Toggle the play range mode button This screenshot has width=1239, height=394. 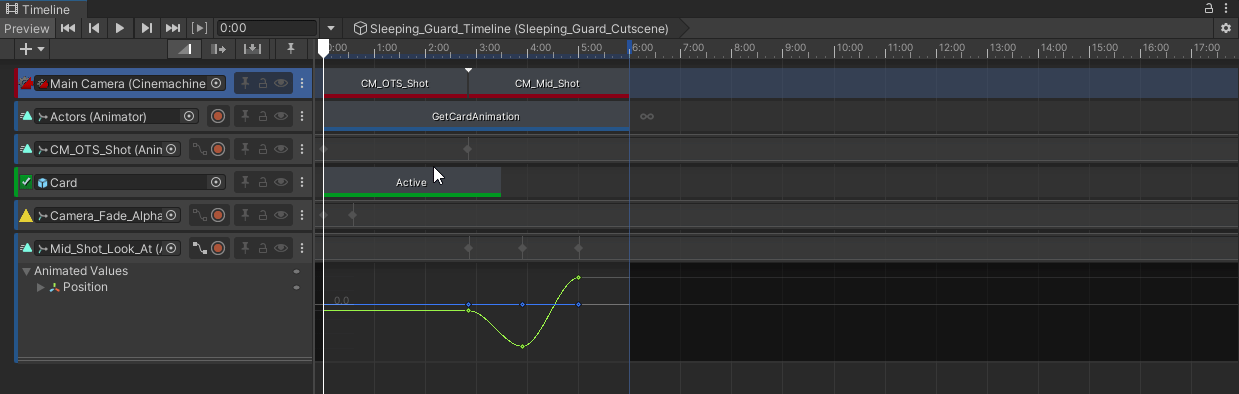pyautogui.click(x=199, y=28)
